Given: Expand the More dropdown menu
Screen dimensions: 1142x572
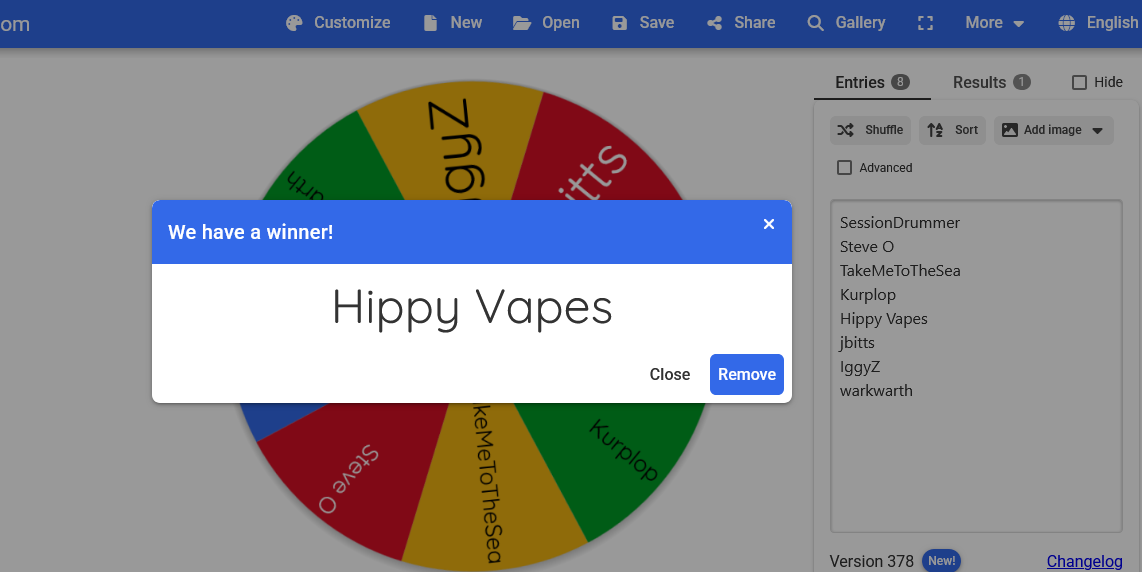Looking at the screenshot, I should pyautogui.click(x=994, y=23).
